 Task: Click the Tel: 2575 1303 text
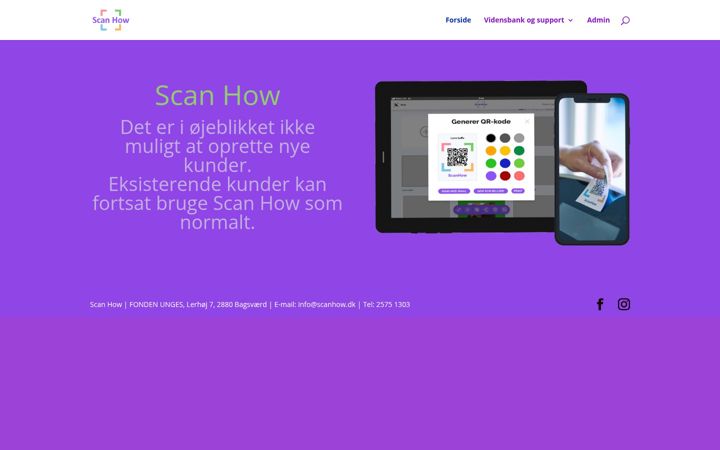[x=386, y=304]
